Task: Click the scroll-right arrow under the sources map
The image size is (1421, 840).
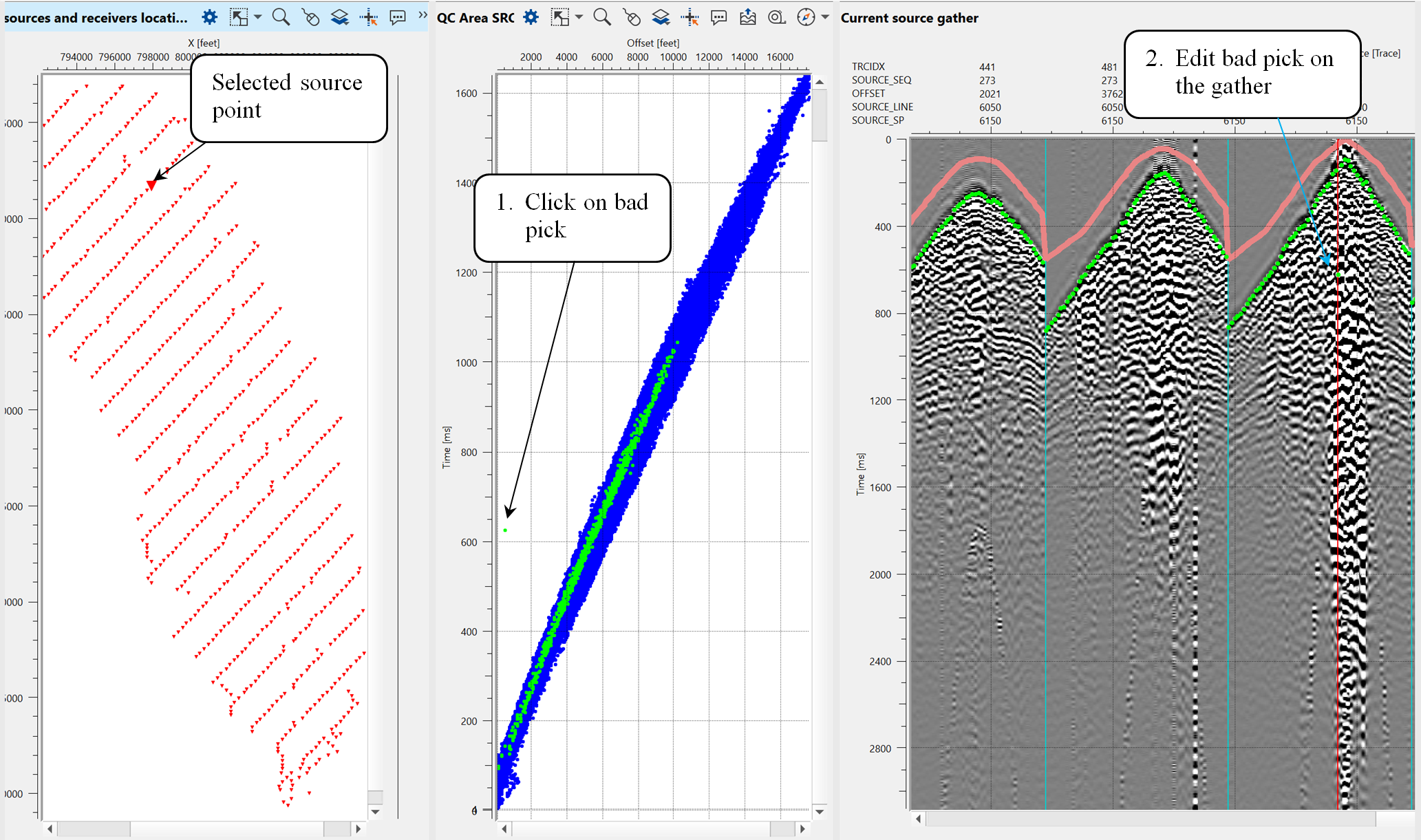Action: click(358, 829)
